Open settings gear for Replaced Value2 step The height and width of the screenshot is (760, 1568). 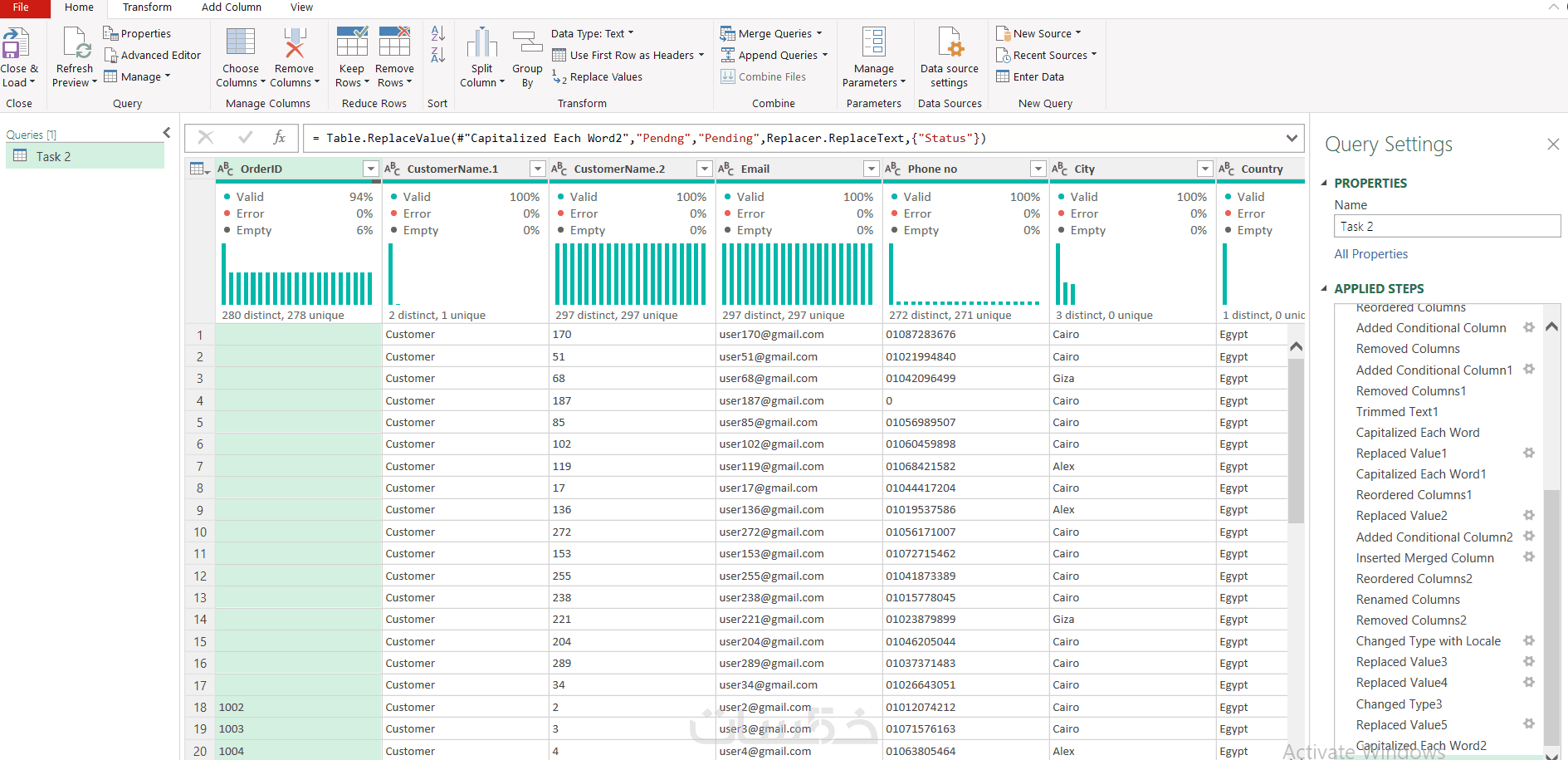click(1528, 515)
